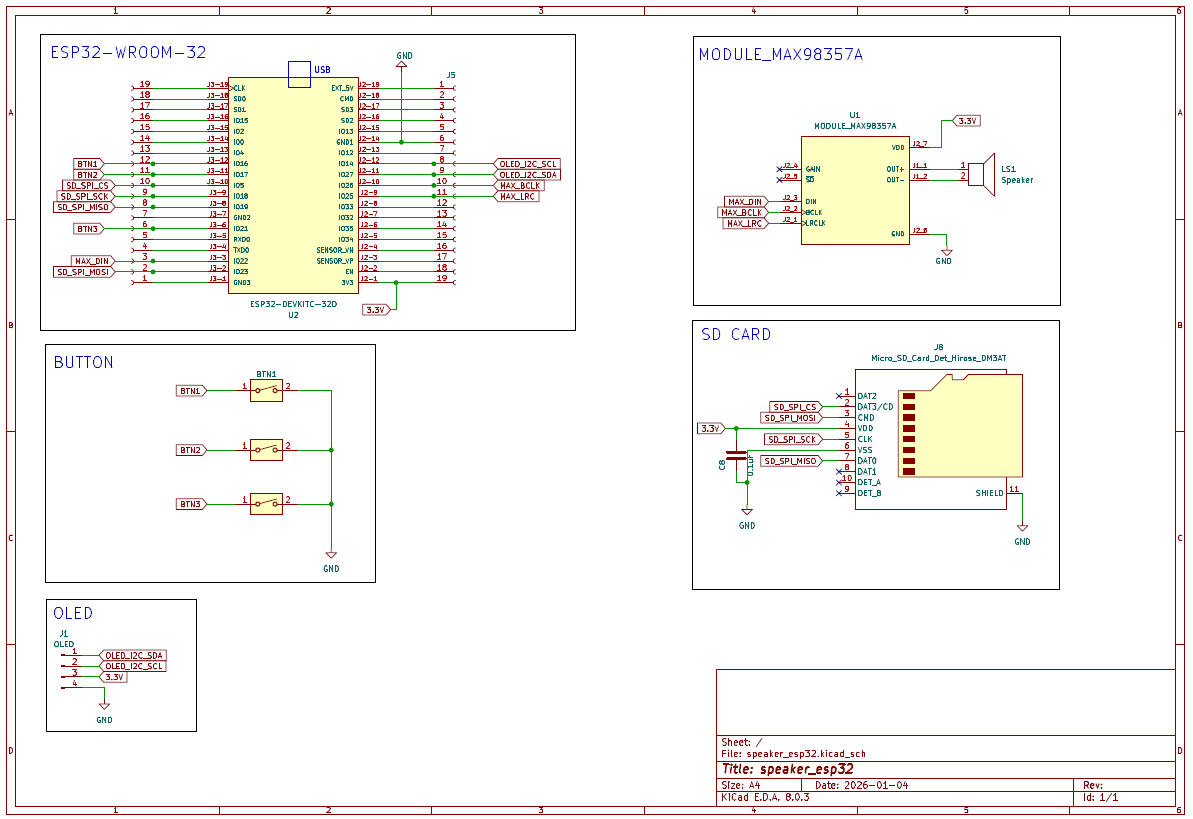This screenshot has height=819, width=1193.
Task: Click the 'Date: 2026-01-04' field
Action: pos(861,785)
